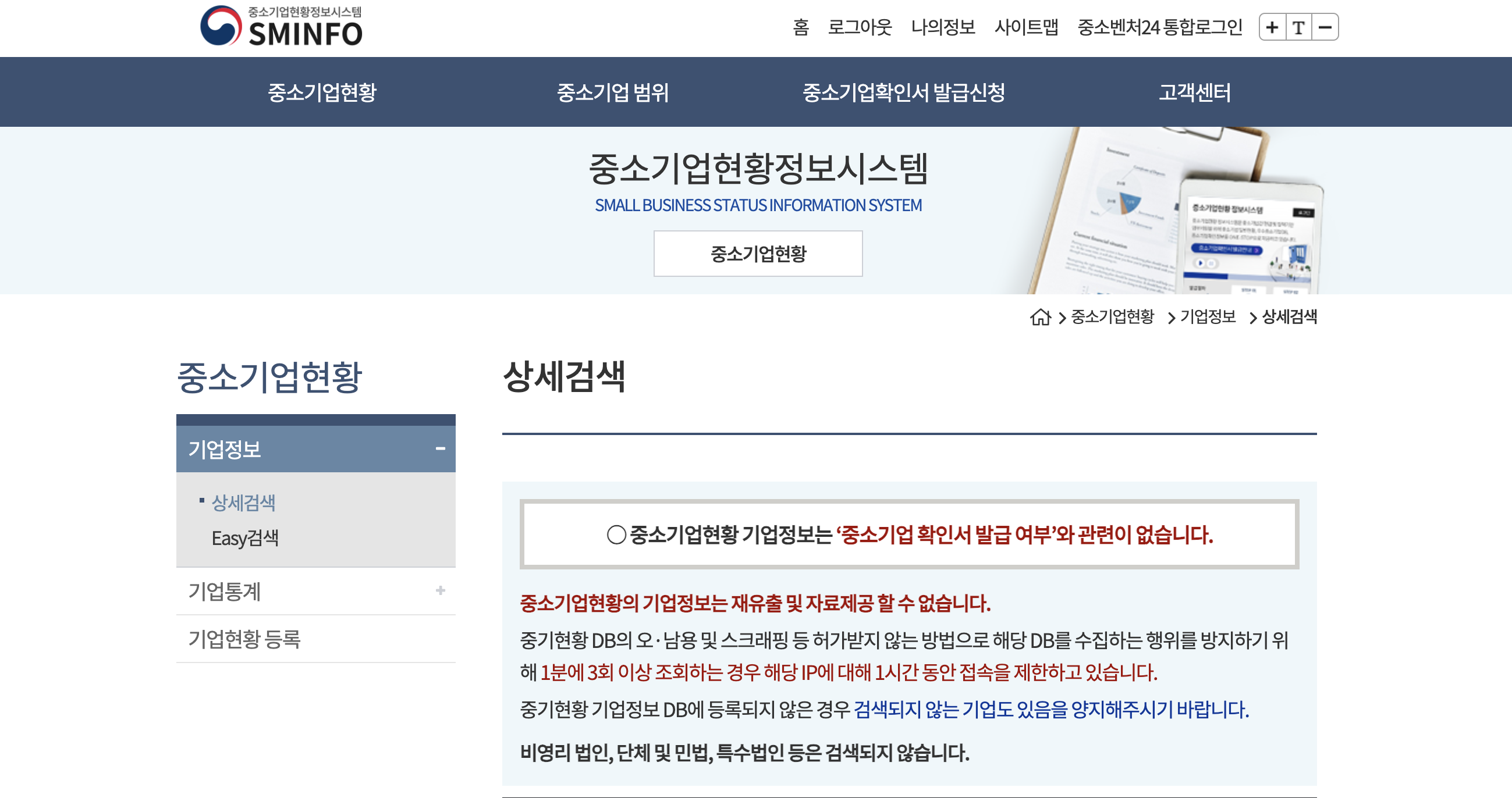Click the 중소기업현황 banner button

click(758, 254)
